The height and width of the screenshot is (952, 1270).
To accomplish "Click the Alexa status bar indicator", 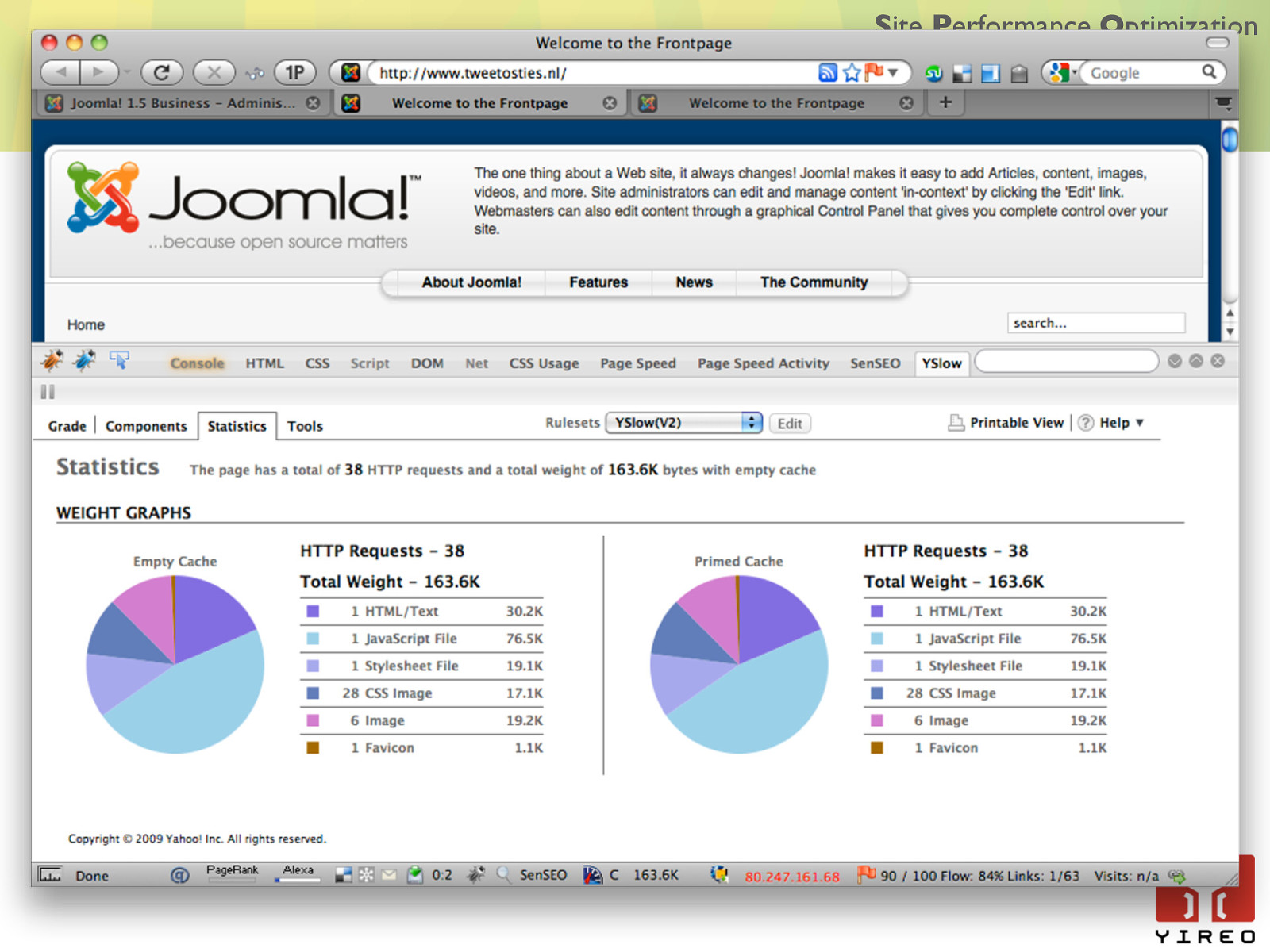I will point(298,873).
